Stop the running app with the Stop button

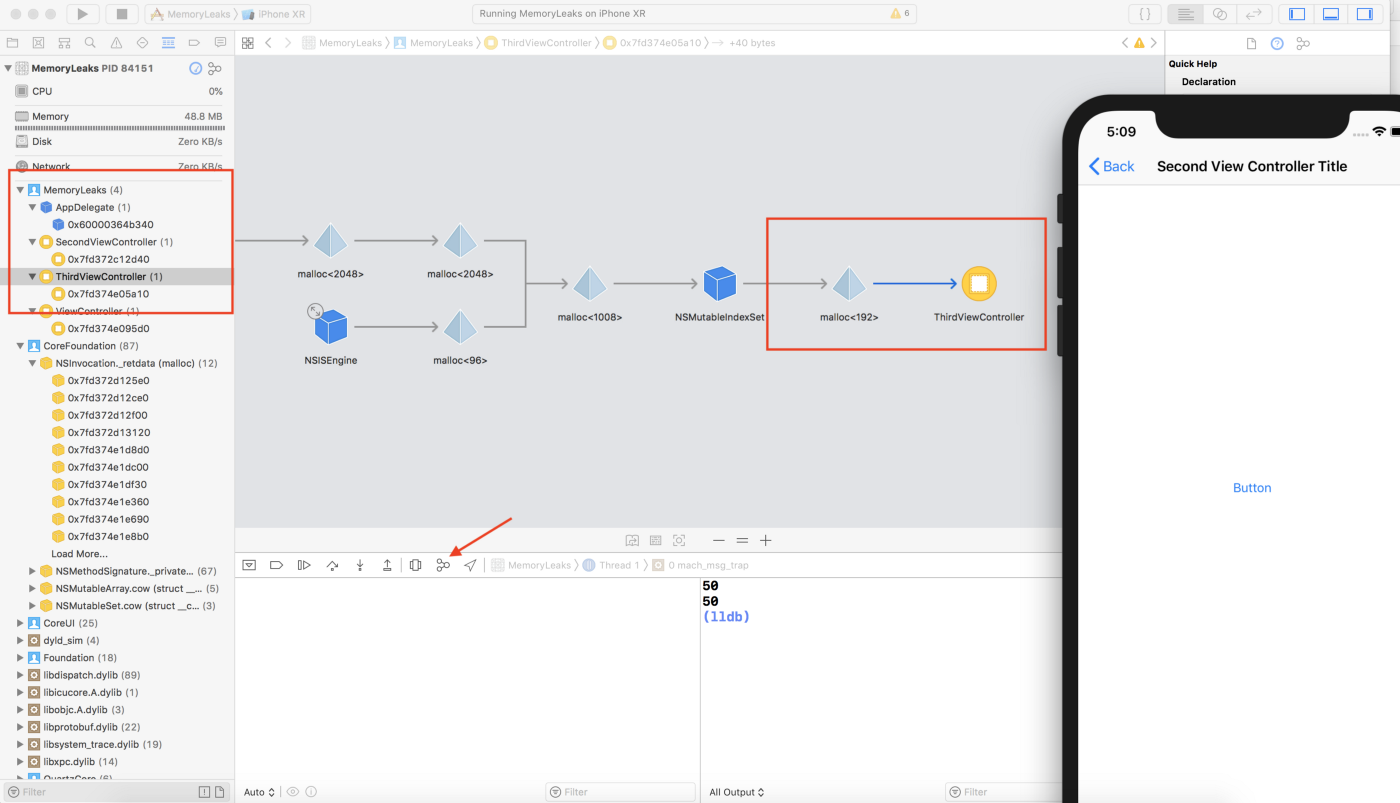pyautogui.click(x=122, y=14)
